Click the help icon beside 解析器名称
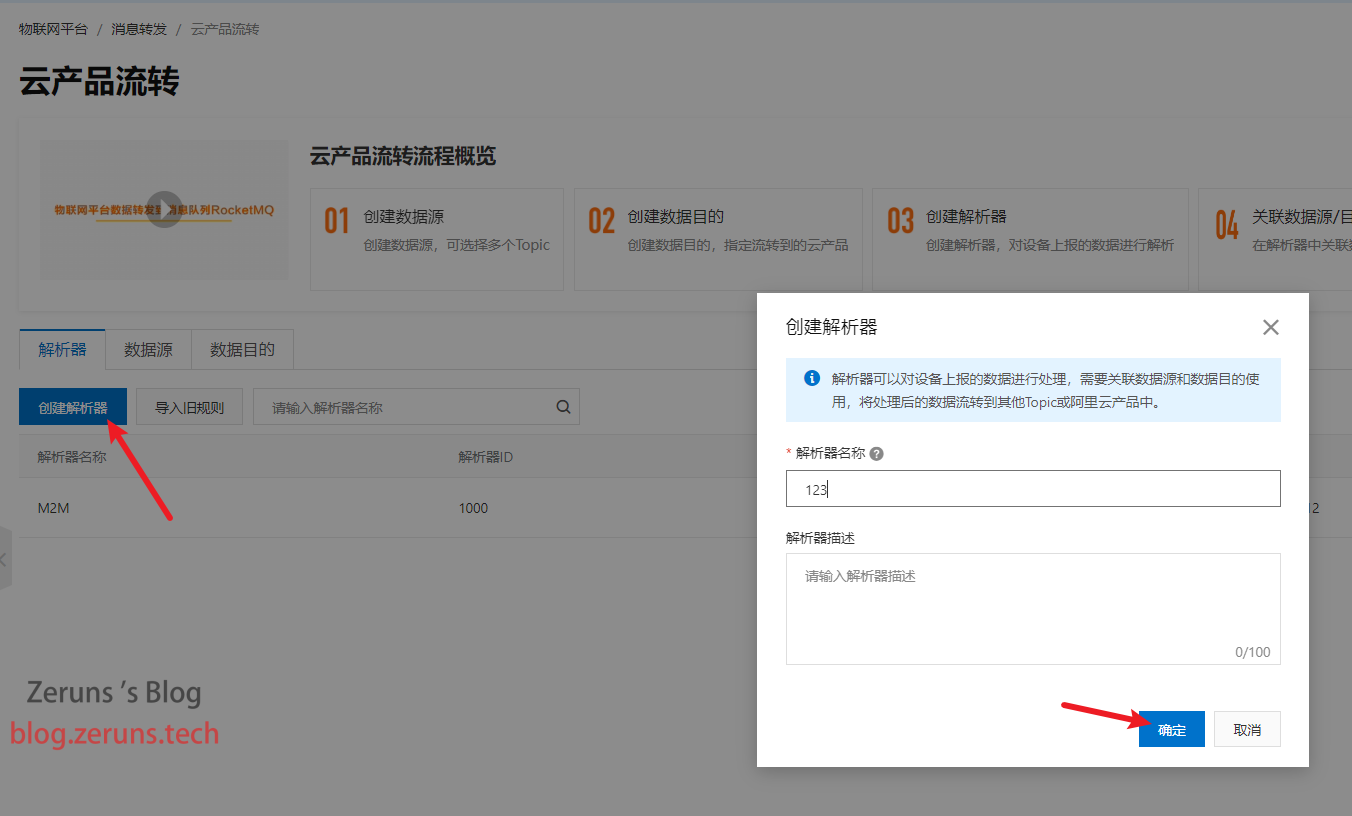The image size is (1352, 816). [876, 454]
